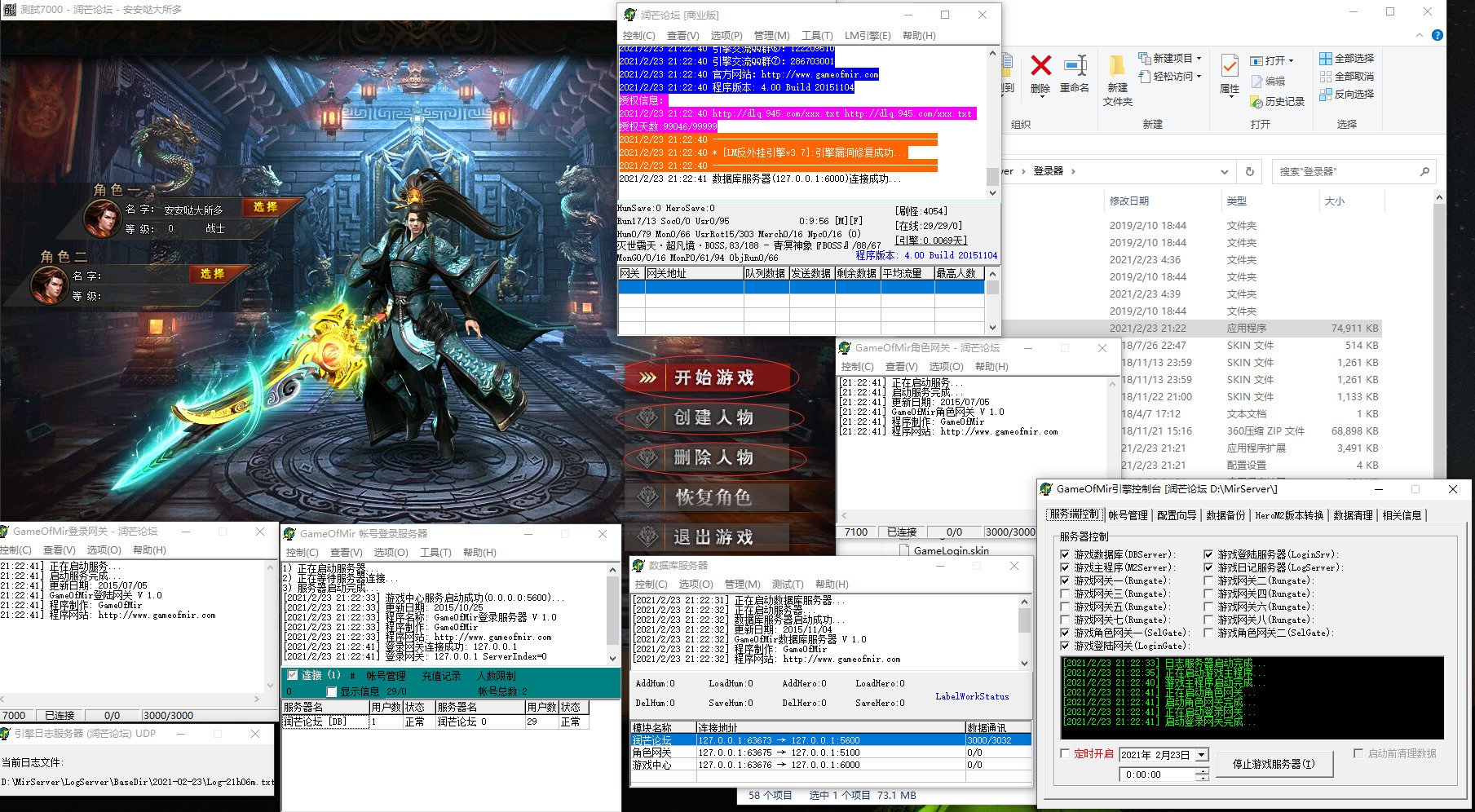Toggle 游戏角色网关二(SelGate) checkbox

coord(1208,633)
